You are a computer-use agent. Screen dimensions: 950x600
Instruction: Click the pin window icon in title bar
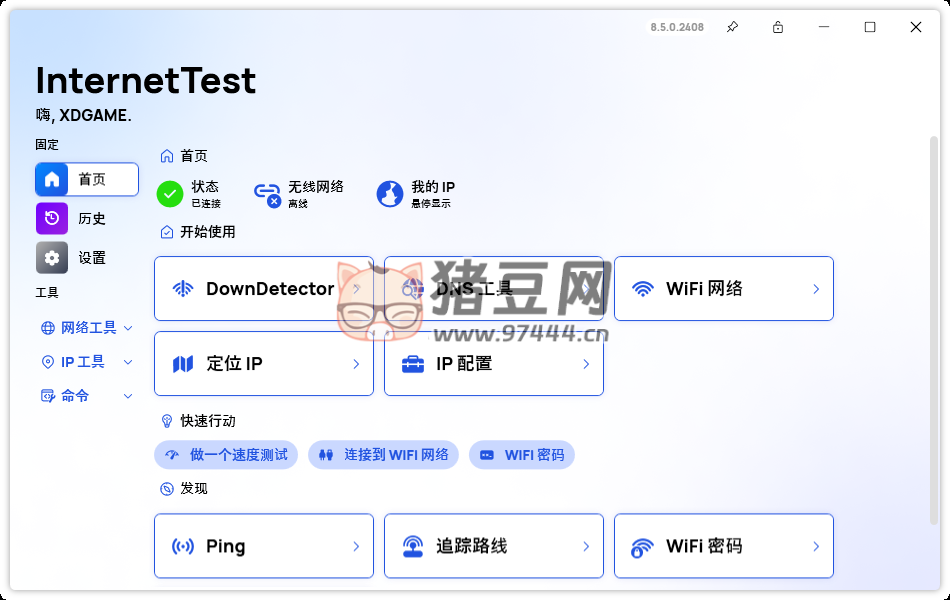[732, 27]
